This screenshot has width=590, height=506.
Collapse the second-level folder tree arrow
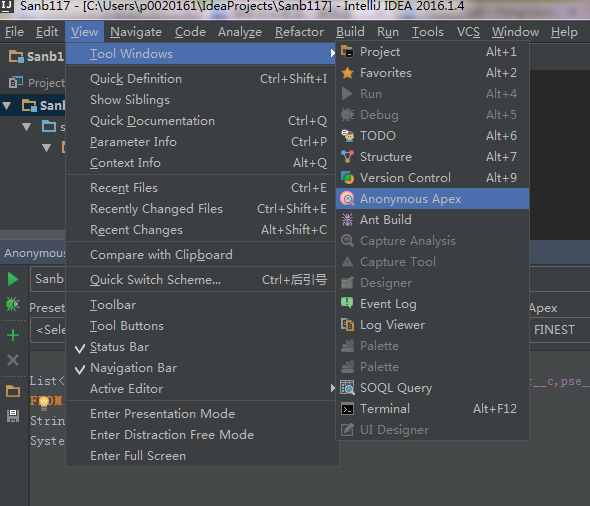(26, 127)
